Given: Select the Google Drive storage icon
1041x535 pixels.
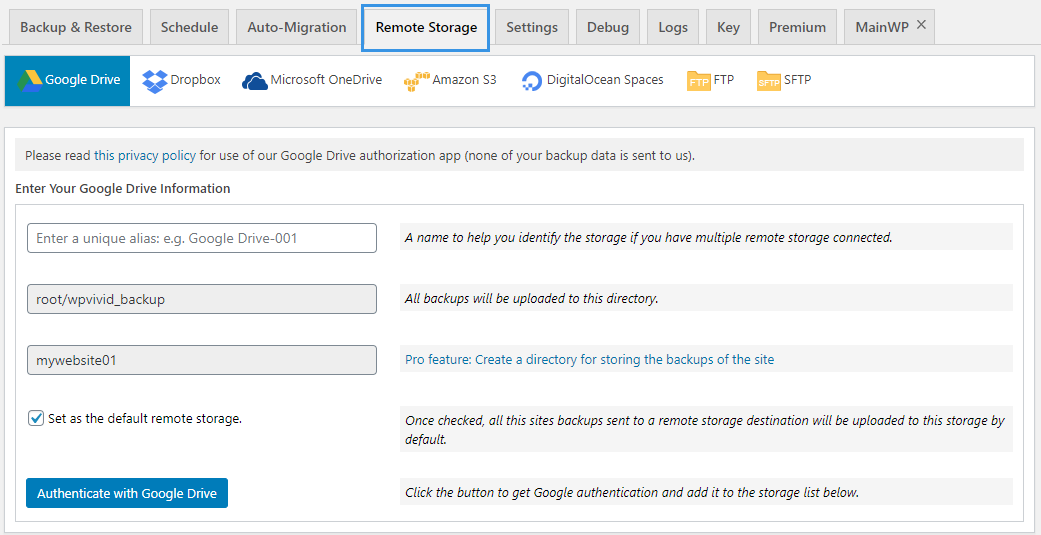Looking at the screenshot, I should 31,80.
